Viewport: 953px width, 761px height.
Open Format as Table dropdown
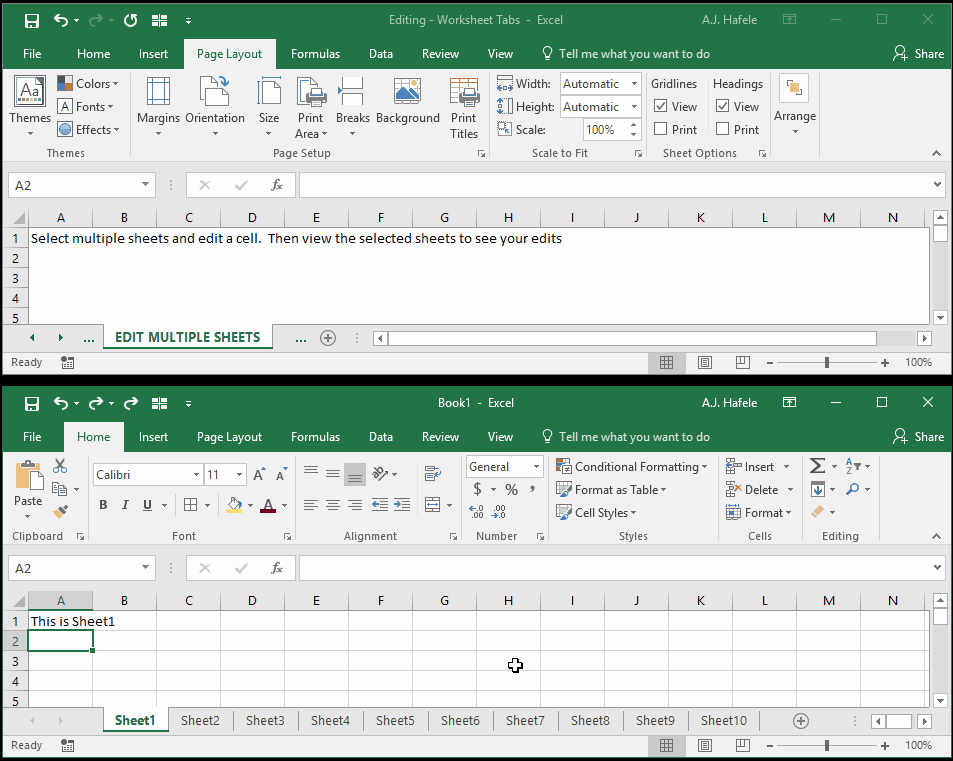coord(611,489)
